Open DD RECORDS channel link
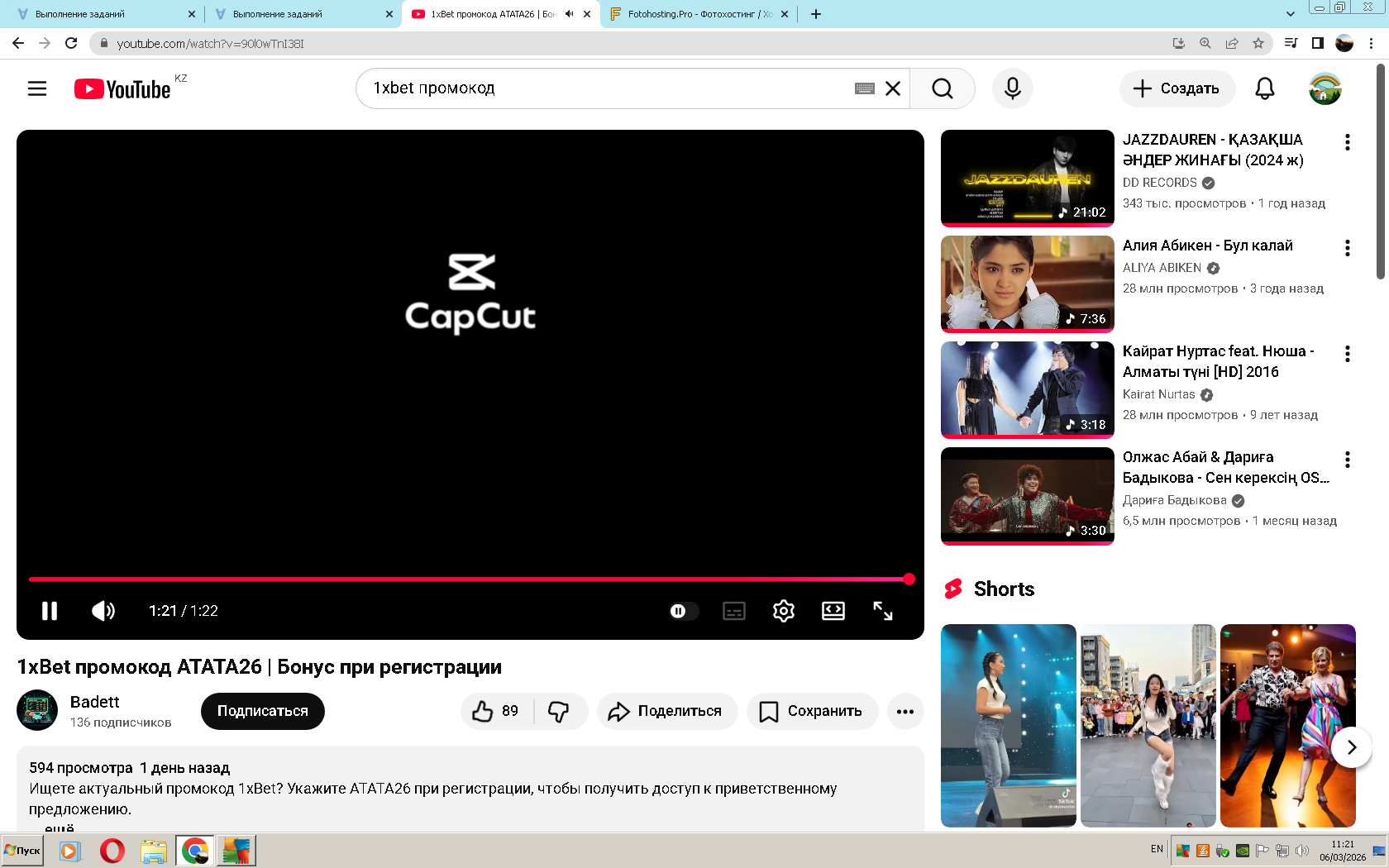Viewport: 1389px width, 868px height. (1160, 183)
